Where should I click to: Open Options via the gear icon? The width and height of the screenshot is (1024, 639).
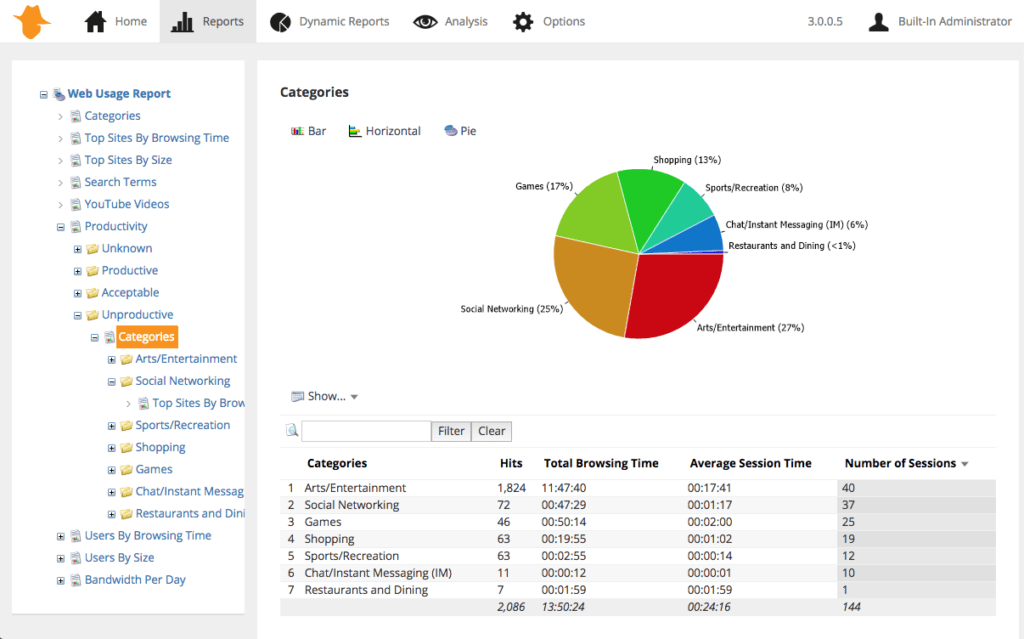coord(524,20)
